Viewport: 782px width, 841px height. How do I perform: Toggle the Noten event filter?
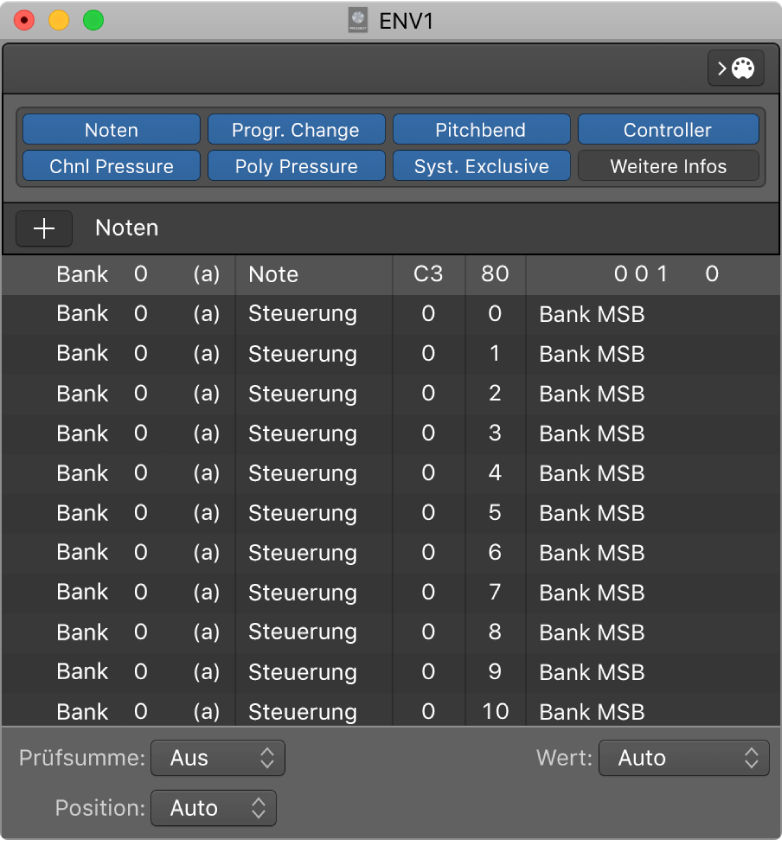(x=111, y=130)
